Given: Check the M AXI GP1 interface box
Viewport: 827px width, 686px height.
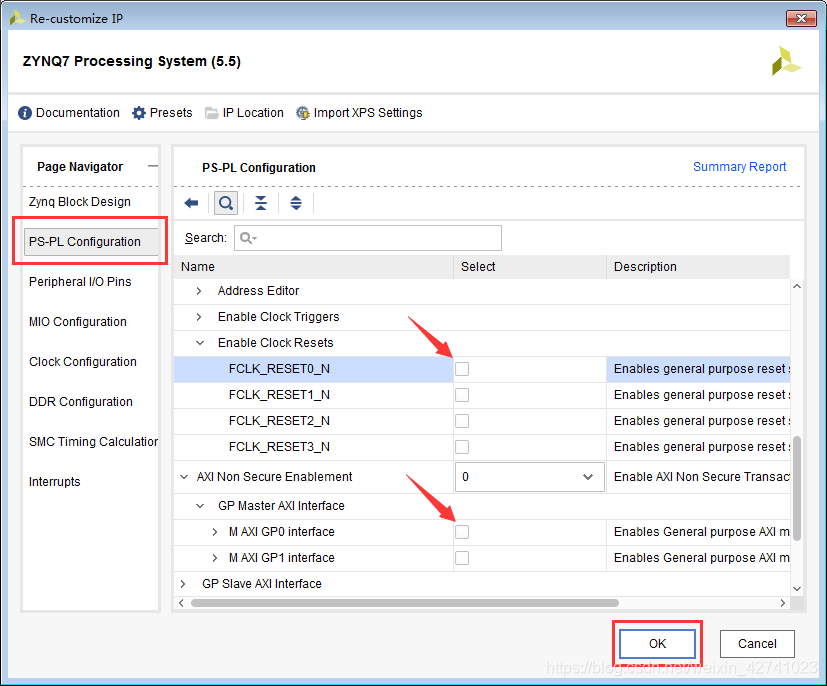Looking at the screenshot, I should tap(462, 558).
